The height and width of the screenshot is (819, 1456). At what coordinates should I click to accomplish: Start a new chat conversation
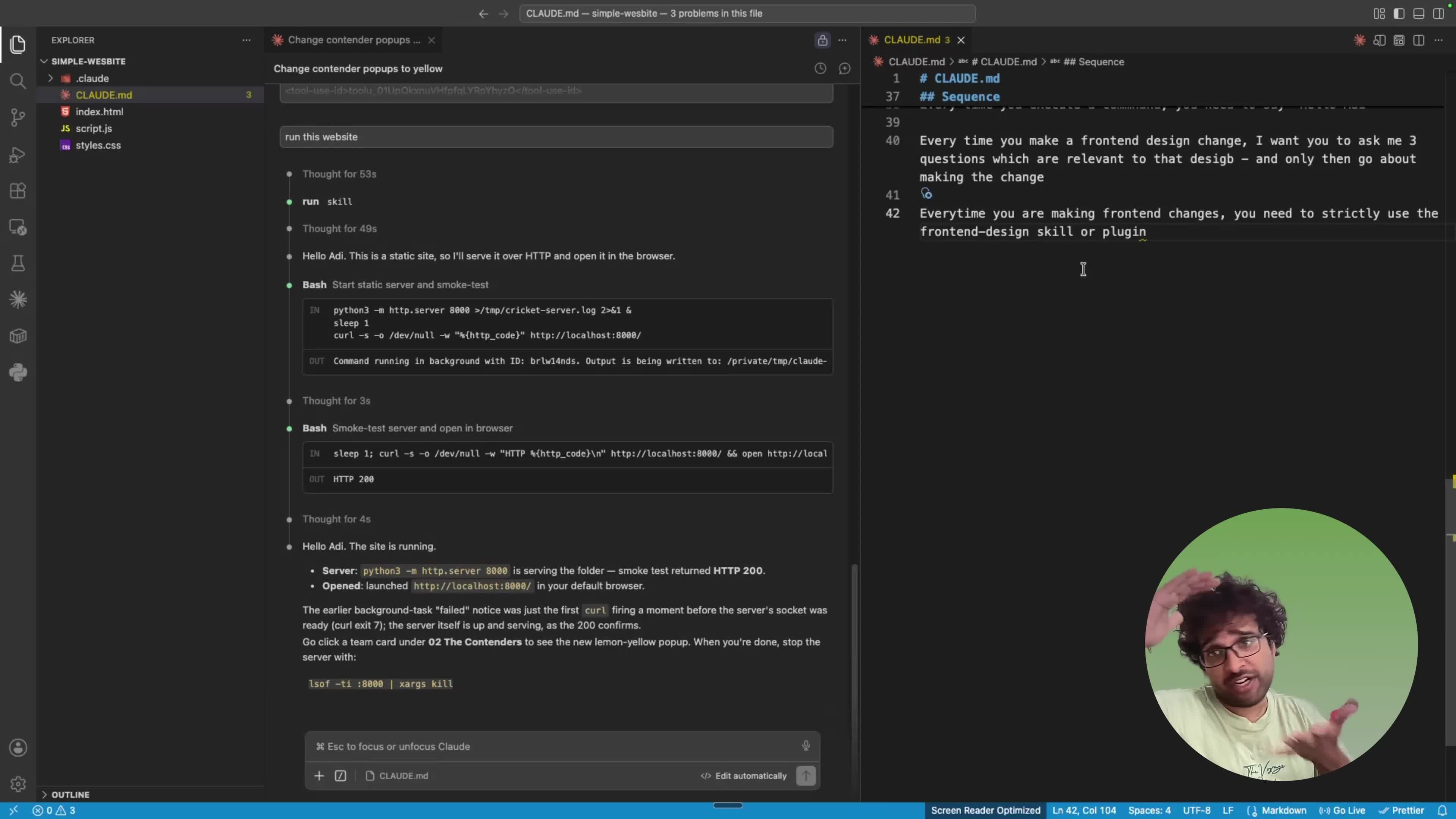tap(844, 68)
